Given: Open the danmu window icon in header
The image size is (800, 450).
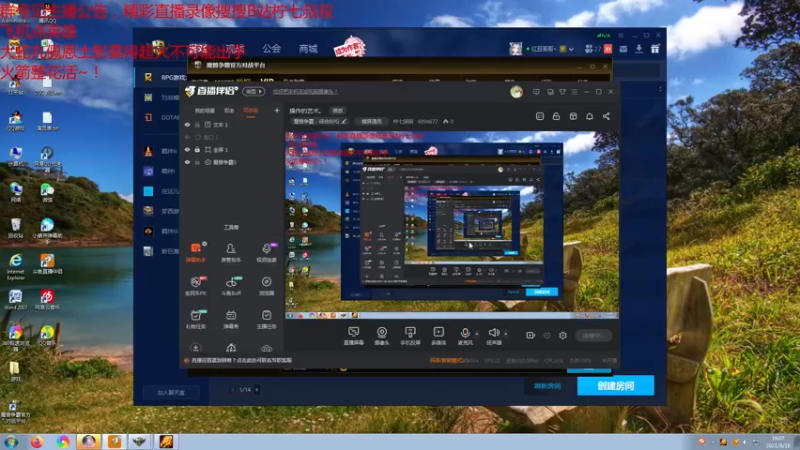Looking at the screenshot, I should tap(540, 116).
